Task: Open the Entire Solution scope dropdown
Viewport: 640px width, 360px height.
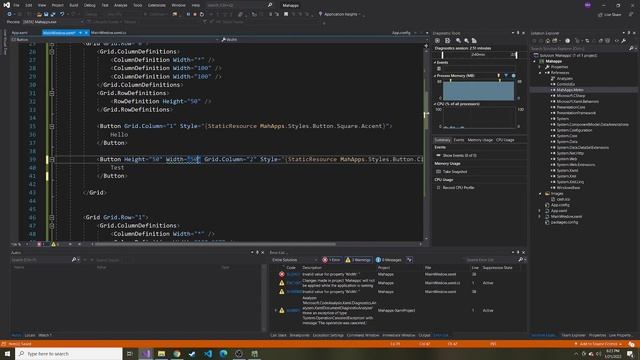Action: (295, 260)
